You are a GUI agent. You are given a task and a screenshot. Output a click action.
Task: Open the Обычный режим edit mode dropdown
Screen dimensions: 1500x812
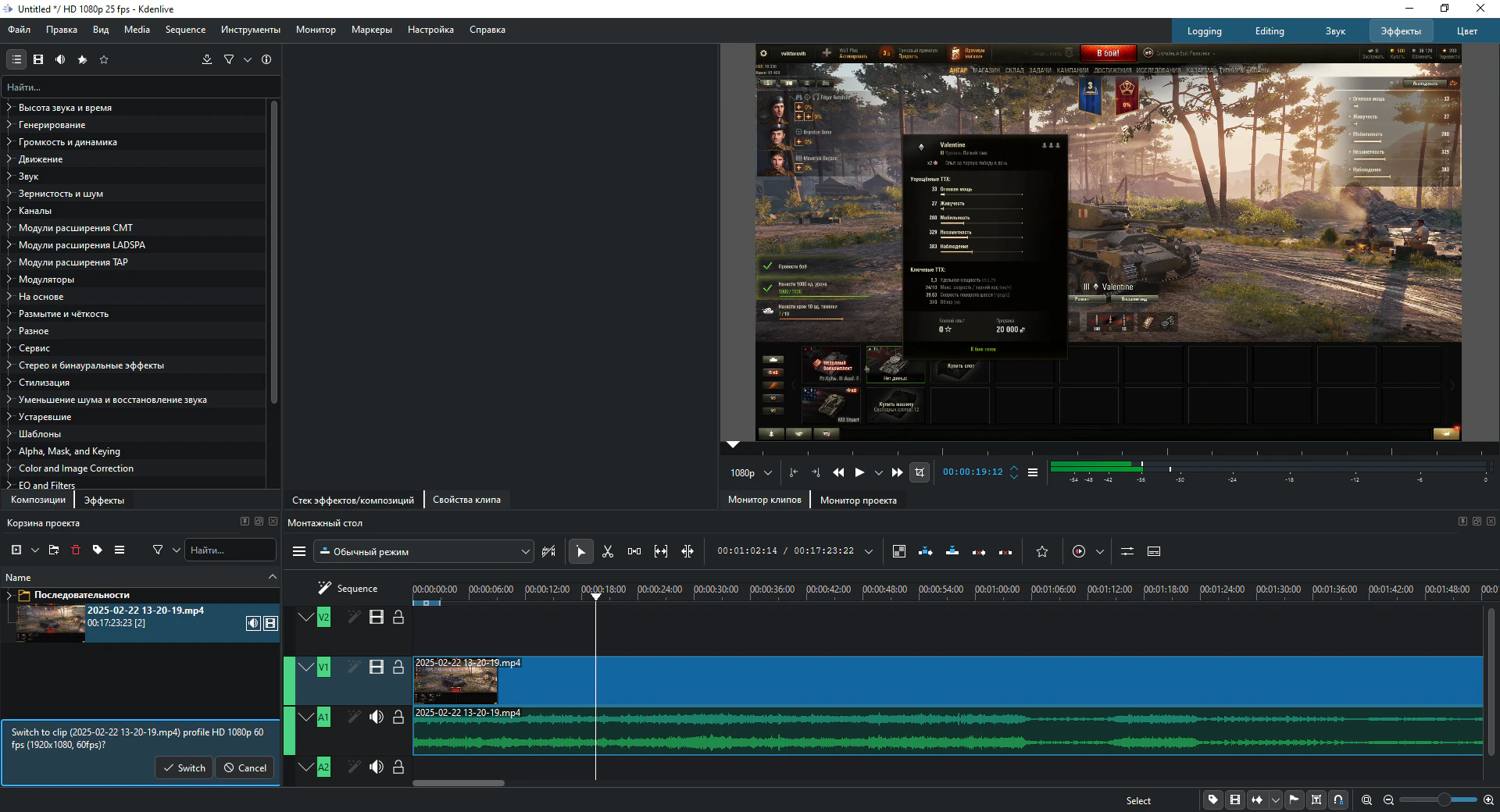point(424,551)
